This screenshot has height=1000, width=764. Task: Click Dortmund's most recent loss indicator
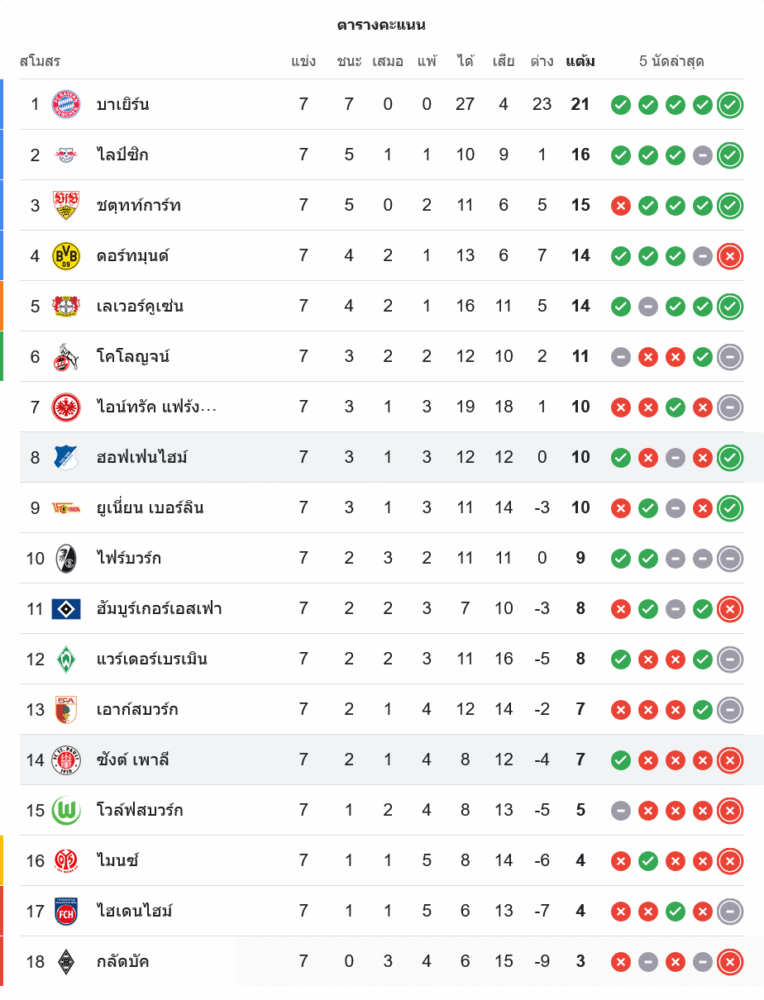[x=730, y=256]
